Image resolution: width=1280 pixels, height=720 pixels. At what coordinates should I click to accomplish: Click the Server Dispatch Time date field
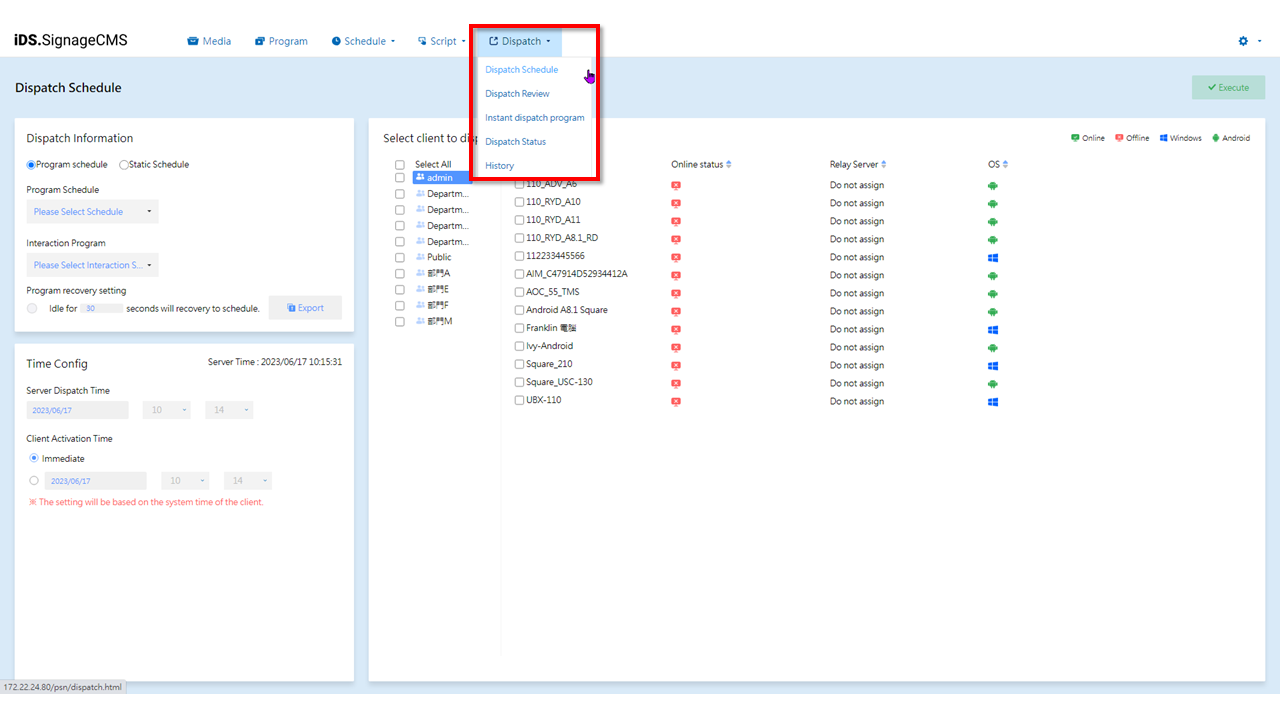click(78, 410)
